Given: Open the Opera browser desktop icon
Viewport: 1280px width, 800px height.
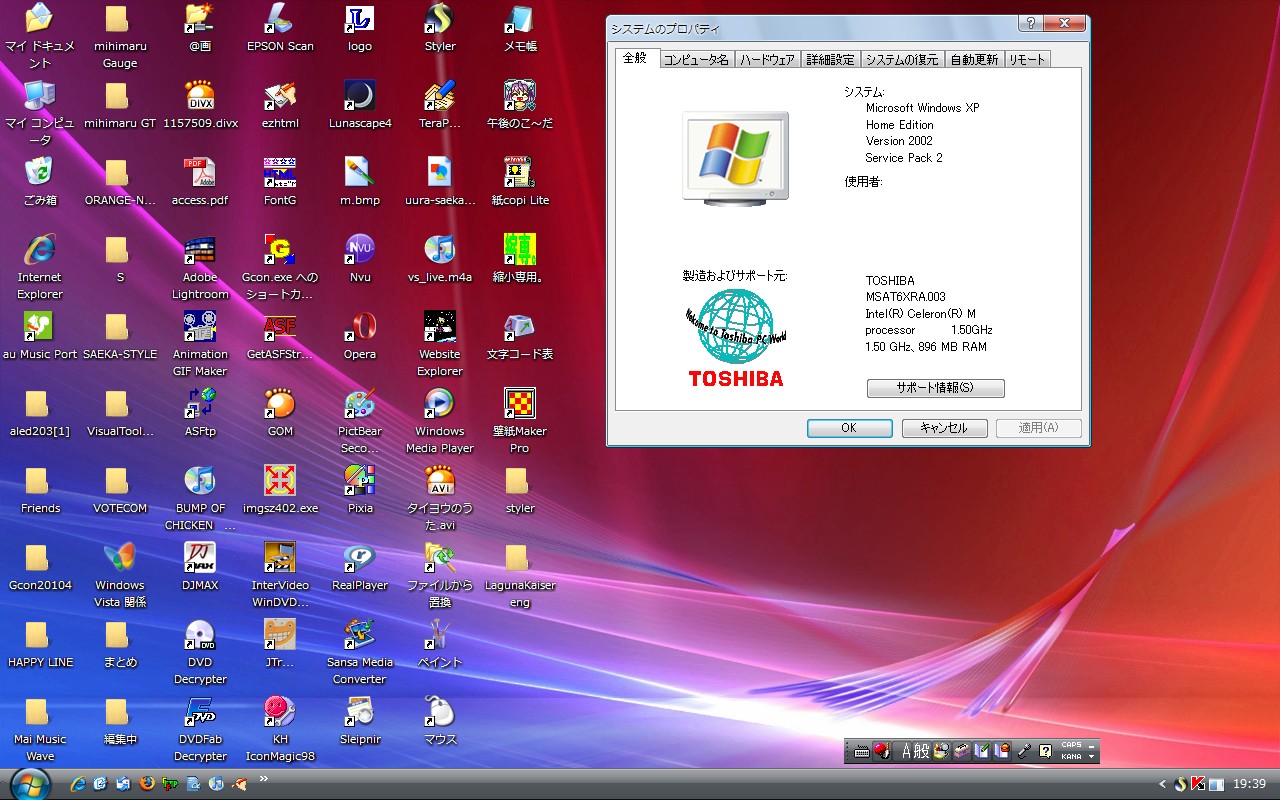Looking at the screenshot, I should point(360,336).
